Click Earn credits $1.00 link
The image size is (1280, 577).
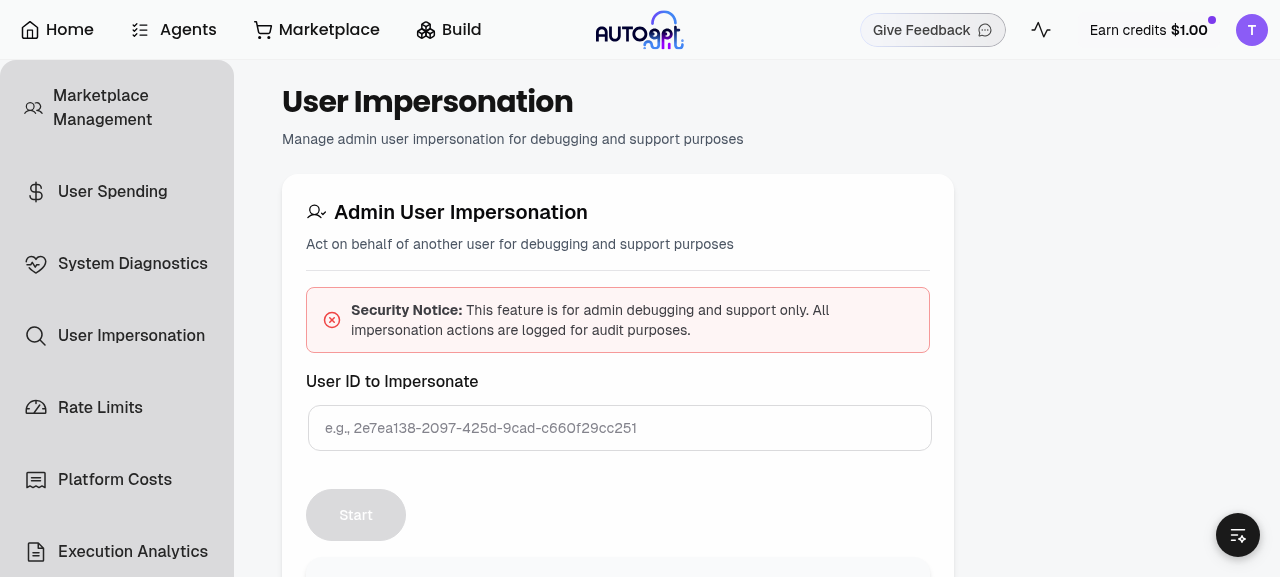[x=1149, y=30]
